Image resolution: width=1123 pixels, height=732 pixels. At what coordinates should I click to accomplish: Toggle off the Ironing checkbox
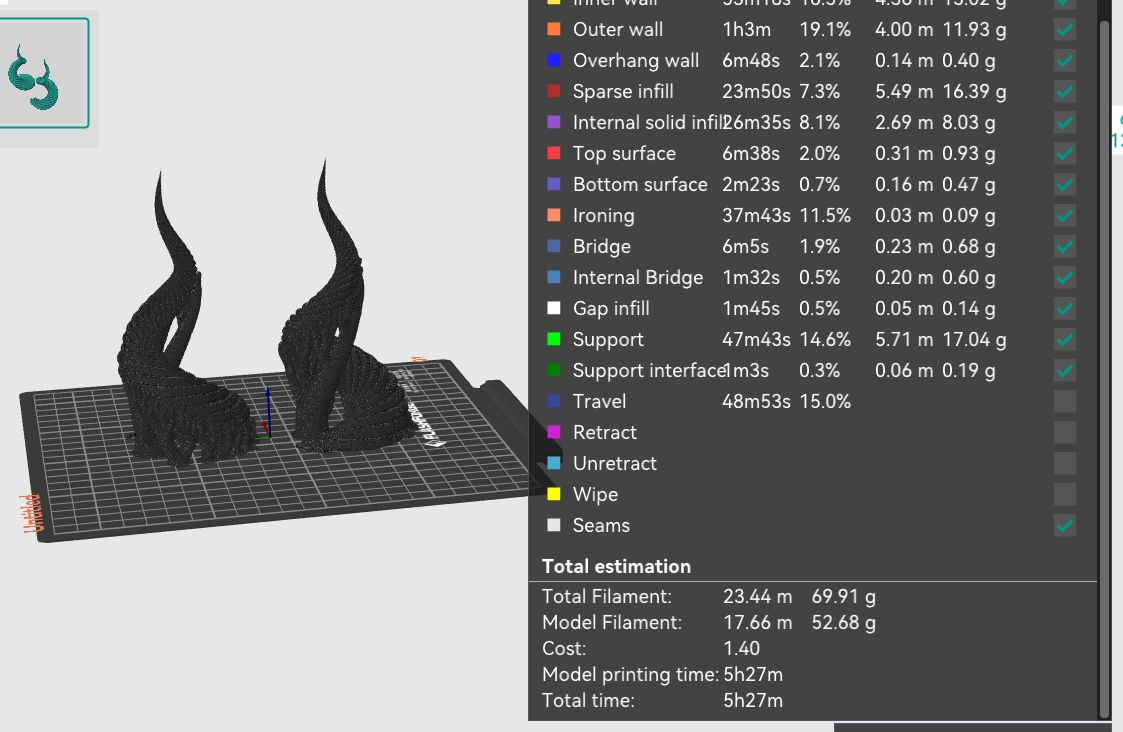[1065, 216]
